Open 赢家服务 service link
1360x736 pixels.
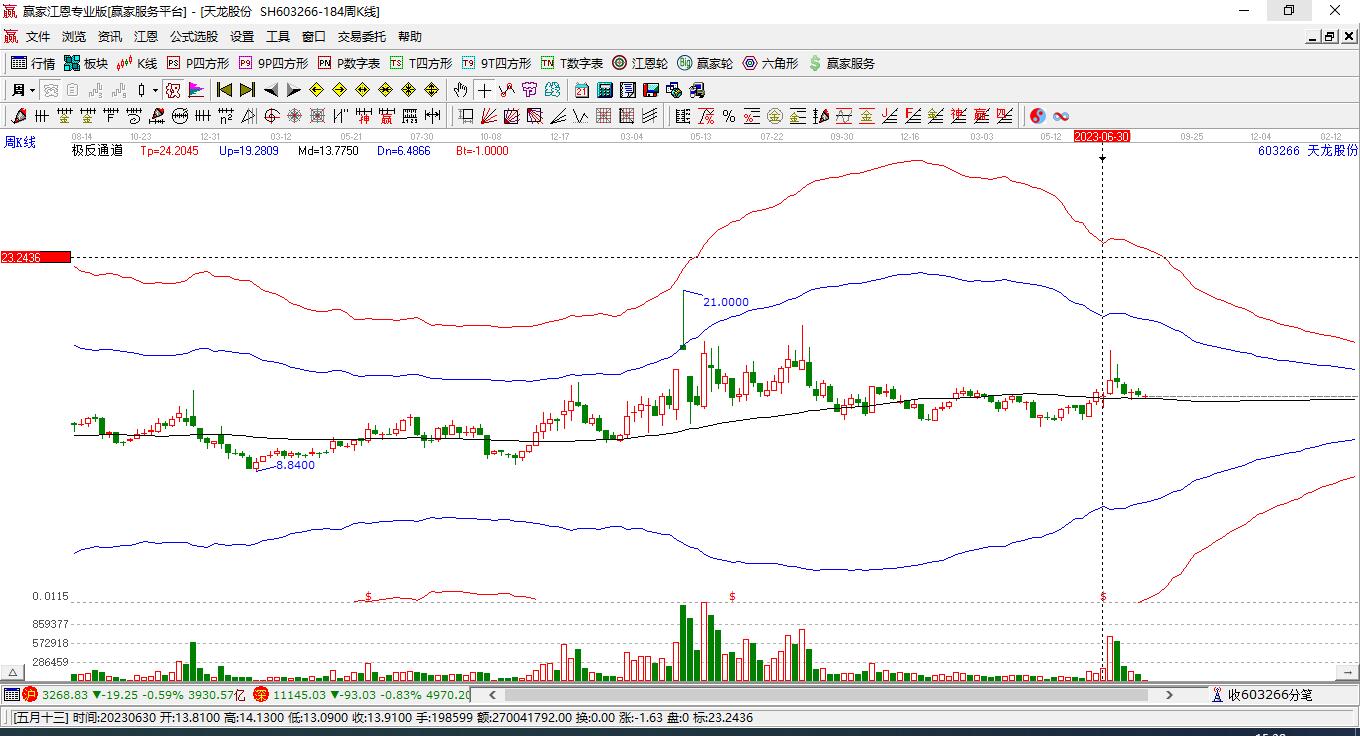coord(842,63)
